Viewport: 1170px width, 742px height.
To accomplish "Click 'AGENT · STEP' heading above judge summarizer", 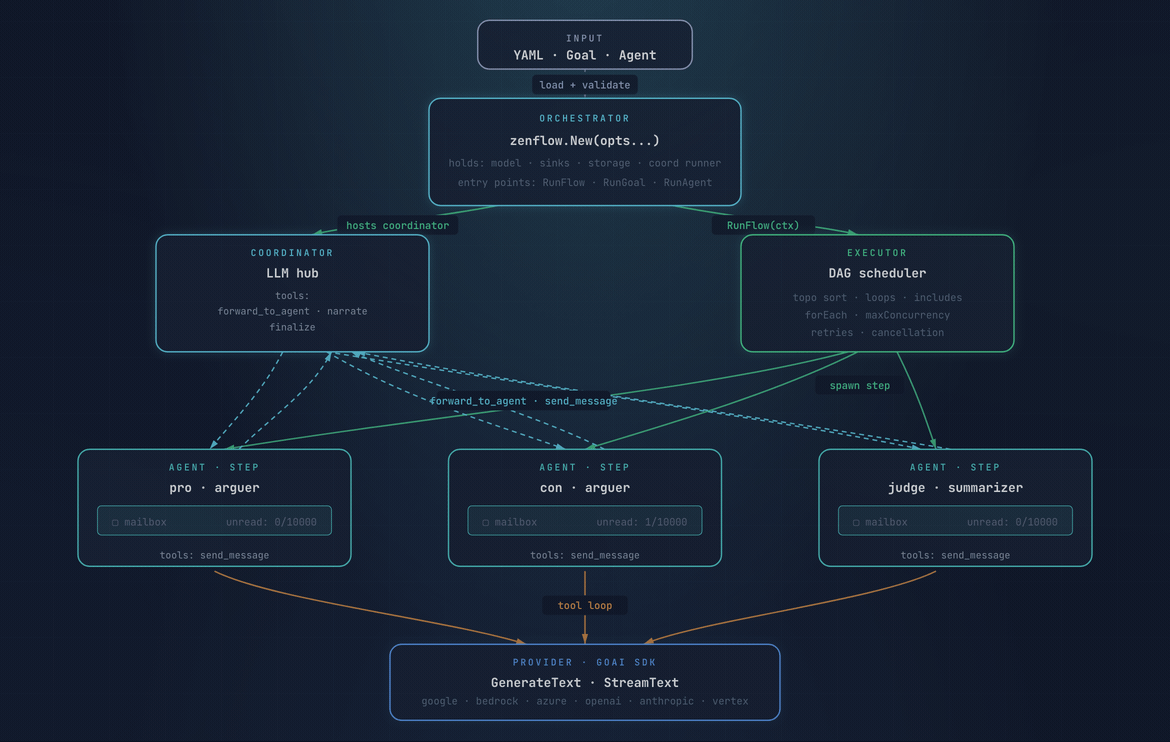I will 955,467.
